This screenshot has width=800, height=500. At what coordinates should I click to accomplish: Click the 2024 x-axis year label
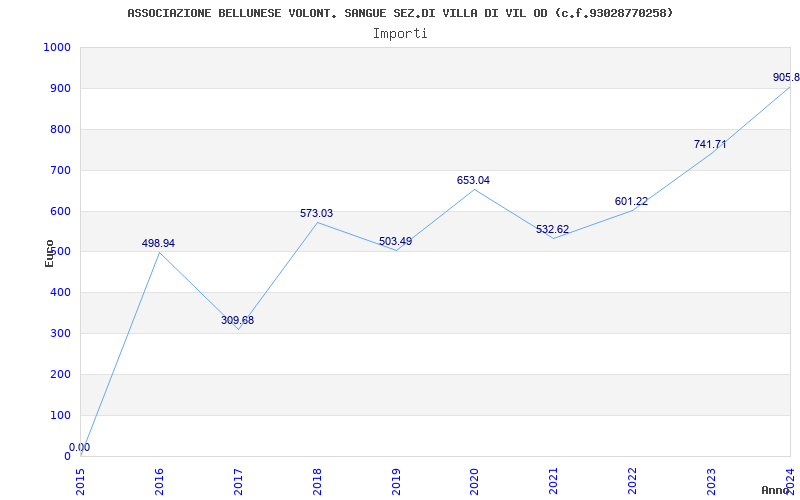[790, 481]
